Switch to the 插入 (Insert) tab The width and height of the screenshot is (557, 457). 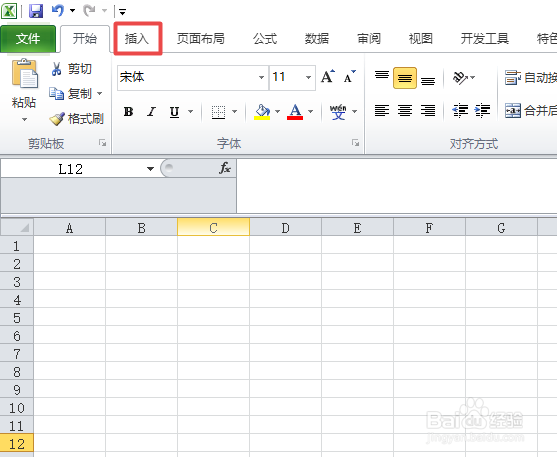[137, 38]
